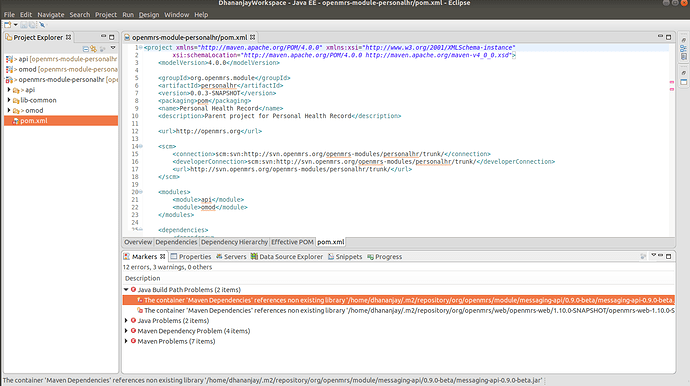
Task: Select the api project with errors
Action: [x=61, y=59]
